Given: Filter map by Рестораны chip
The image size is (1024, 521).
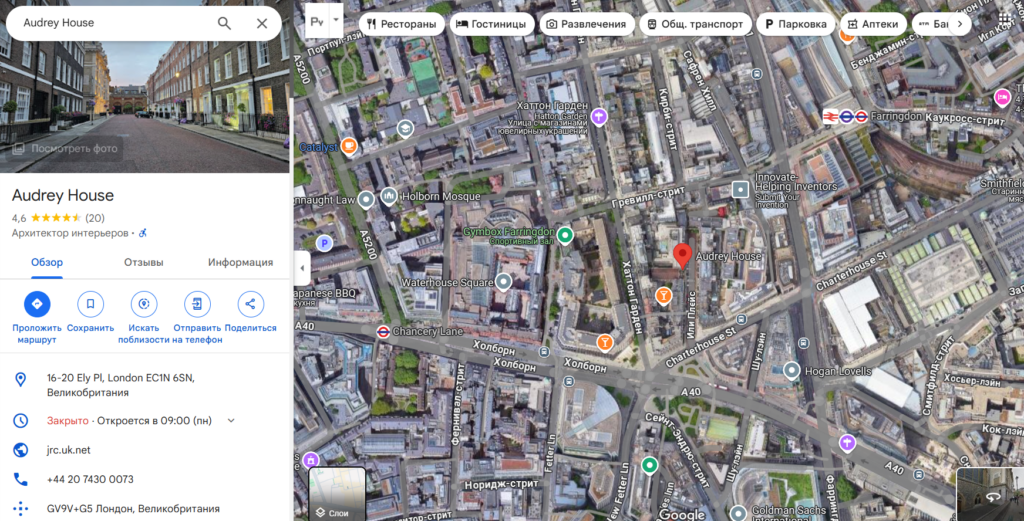Looking at the screenshot, I should click(x=401, y=23).
